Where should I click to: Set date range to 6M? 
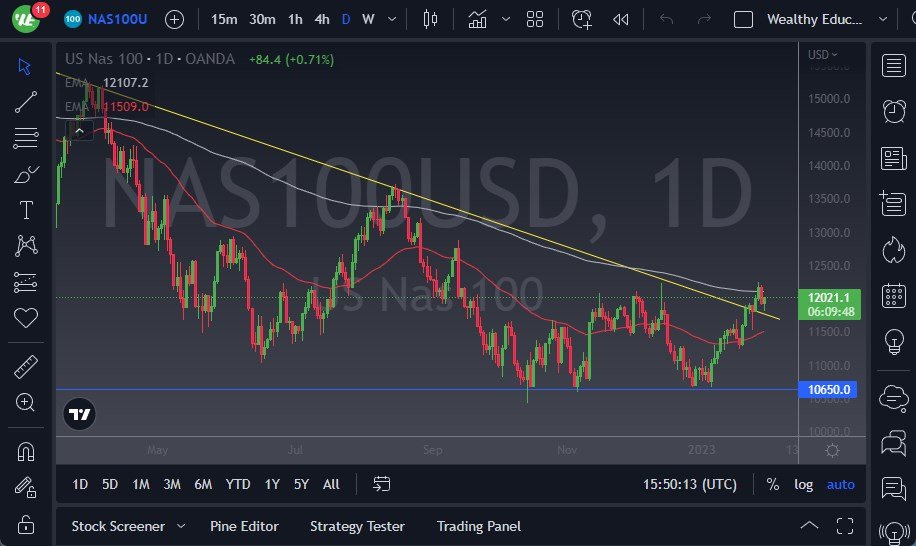tap(203, 484)
